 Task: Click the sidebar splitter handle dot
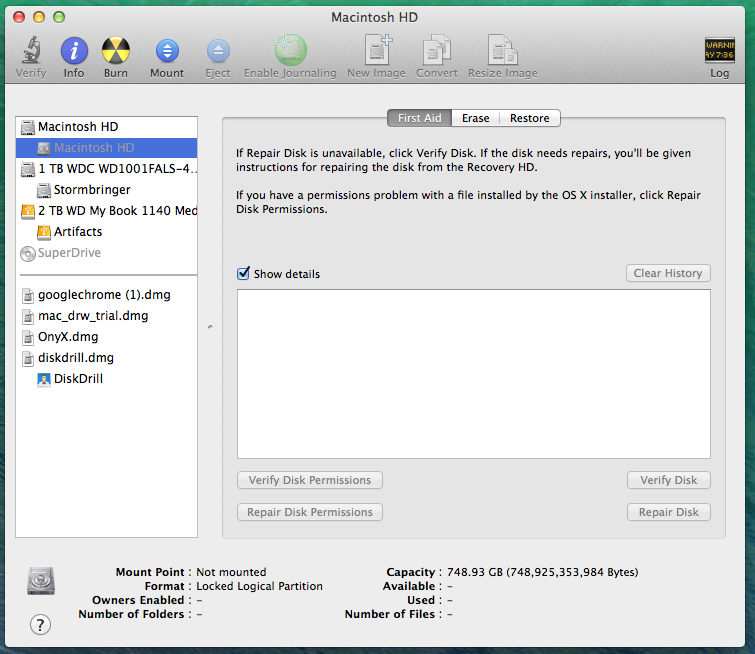pos(210,327)
